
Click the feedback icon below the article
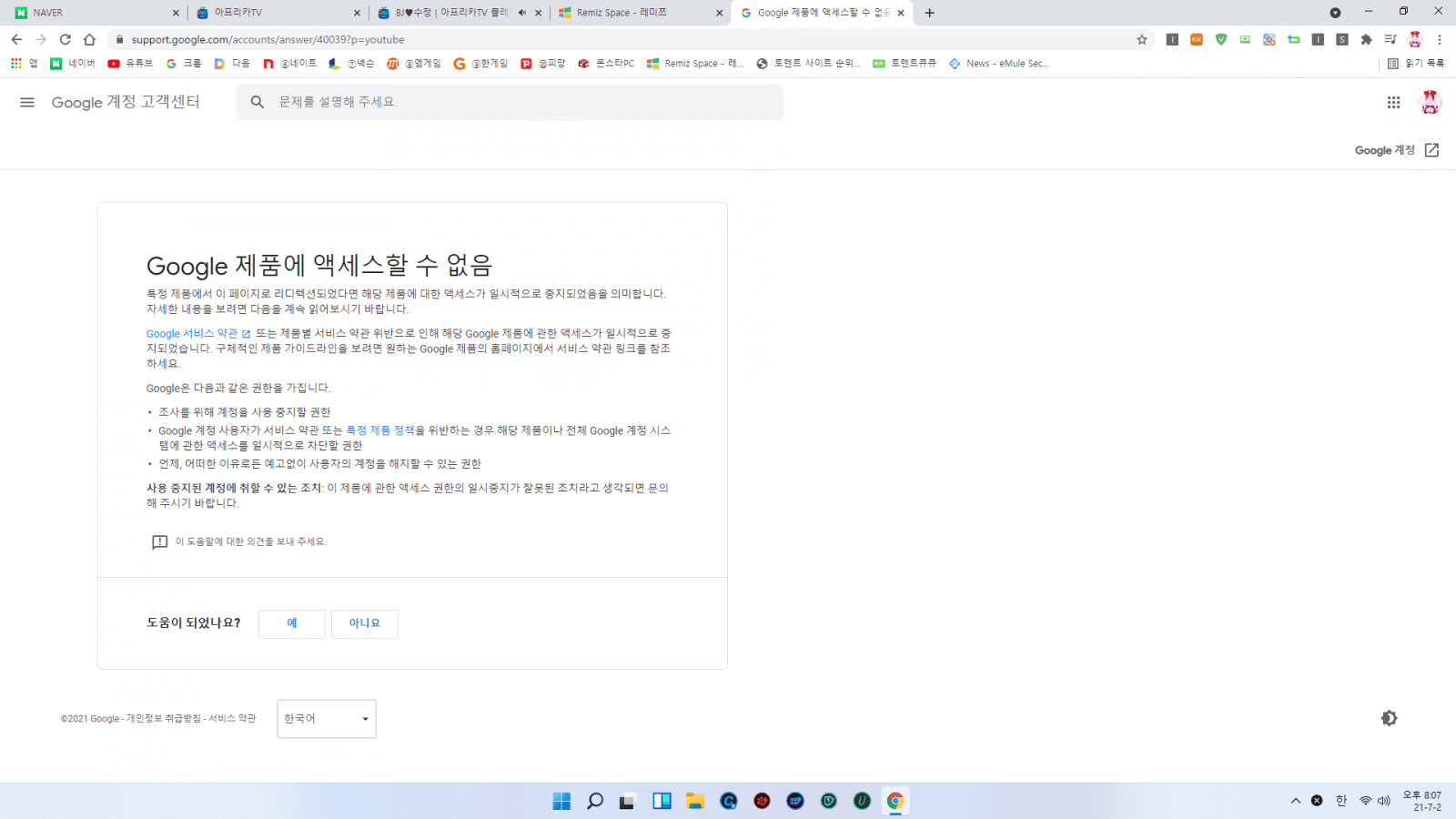click(x=159, y=542)
